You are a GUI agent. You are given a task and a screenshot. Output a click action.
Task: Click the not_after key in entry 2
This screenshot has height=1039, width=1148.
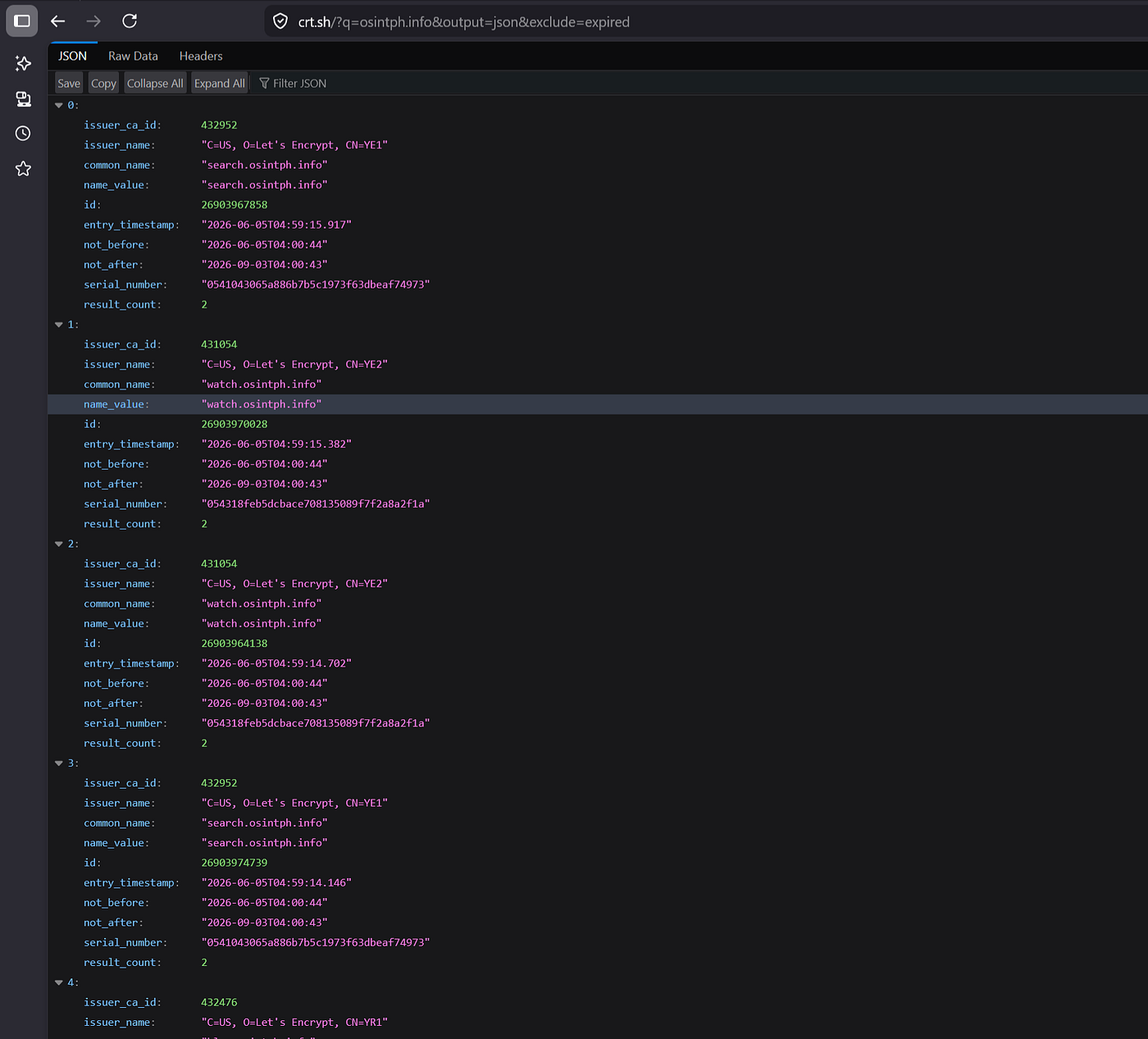pyautogui.click(x=113, y=704)
